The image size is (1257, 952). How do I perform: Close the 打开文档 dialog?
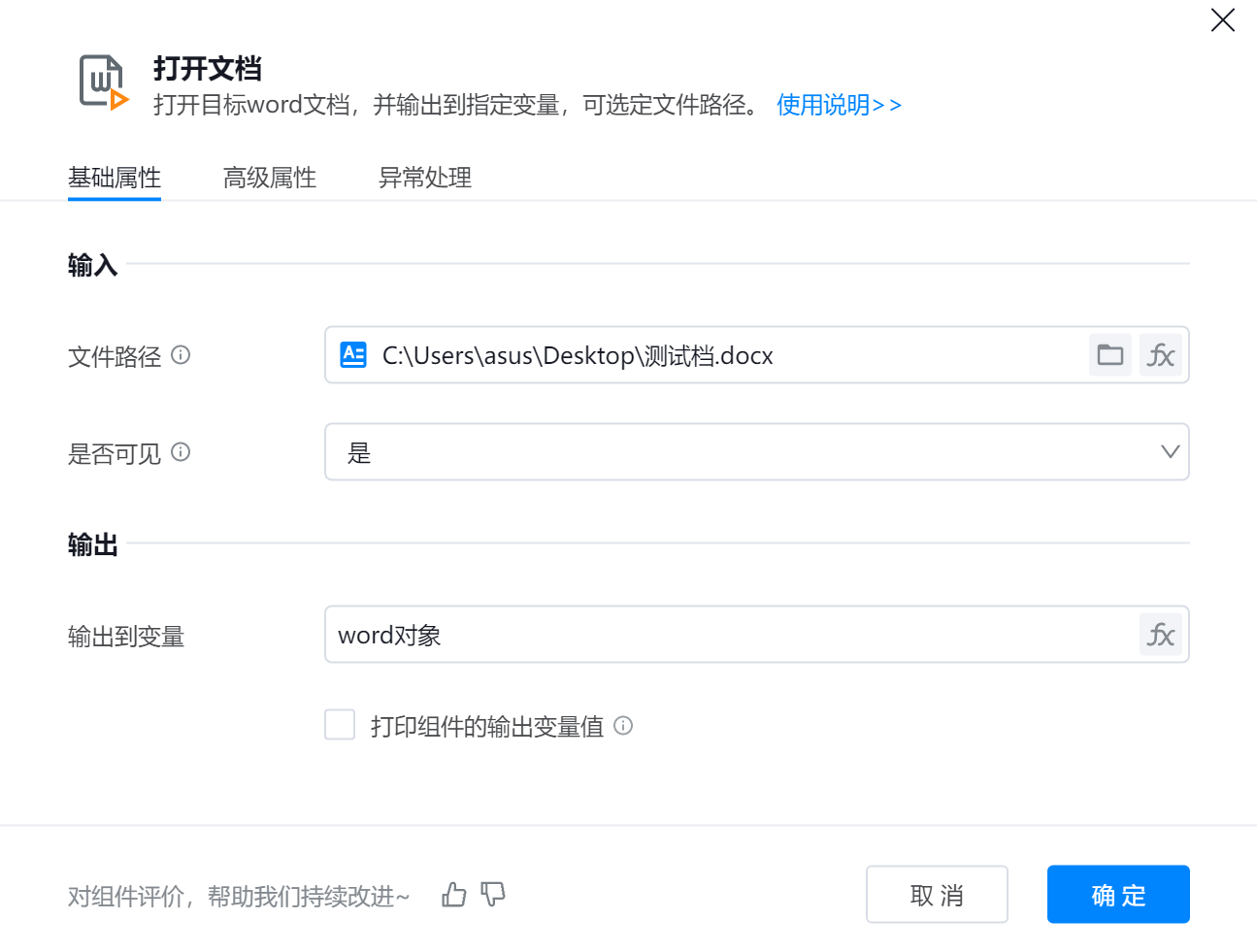click(1222, 20)
